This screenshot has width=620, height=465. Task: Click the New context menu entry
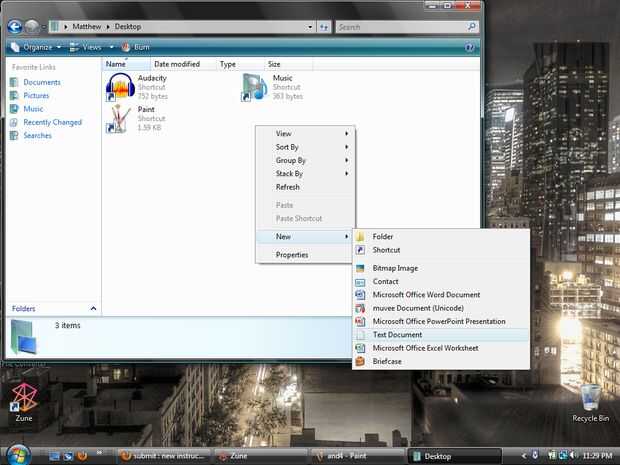click(305, 237)
